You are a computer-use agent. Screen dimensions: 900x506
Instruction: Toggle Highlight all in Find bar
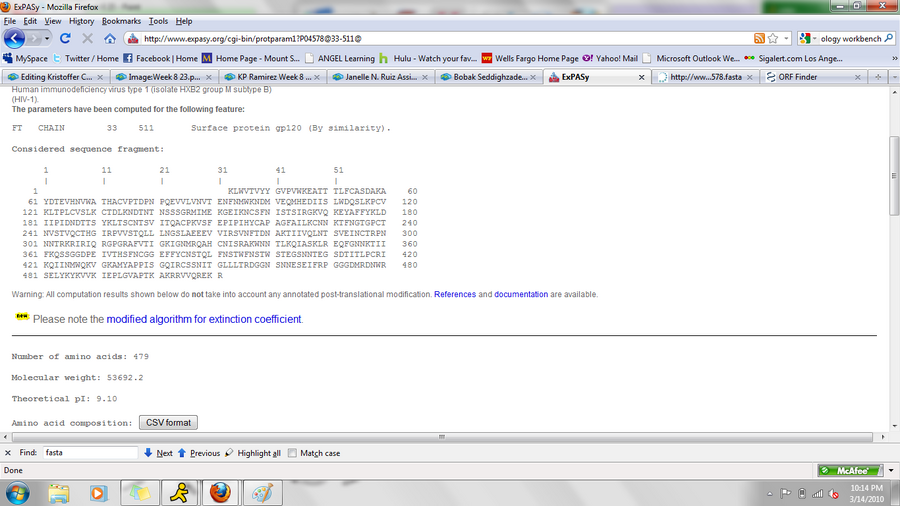(252, 453)
